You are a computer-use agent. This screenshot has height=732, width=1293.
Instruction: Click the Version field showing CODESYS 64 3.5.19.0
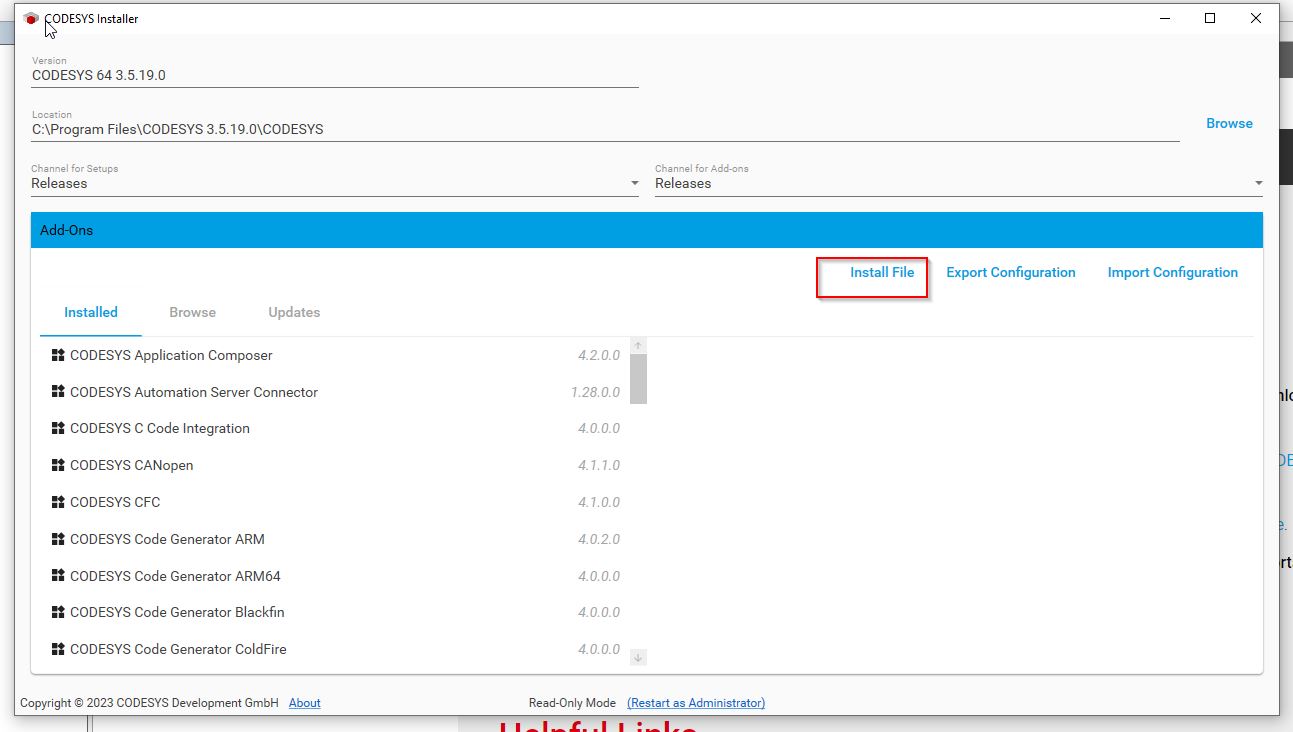tap(335, 75)
